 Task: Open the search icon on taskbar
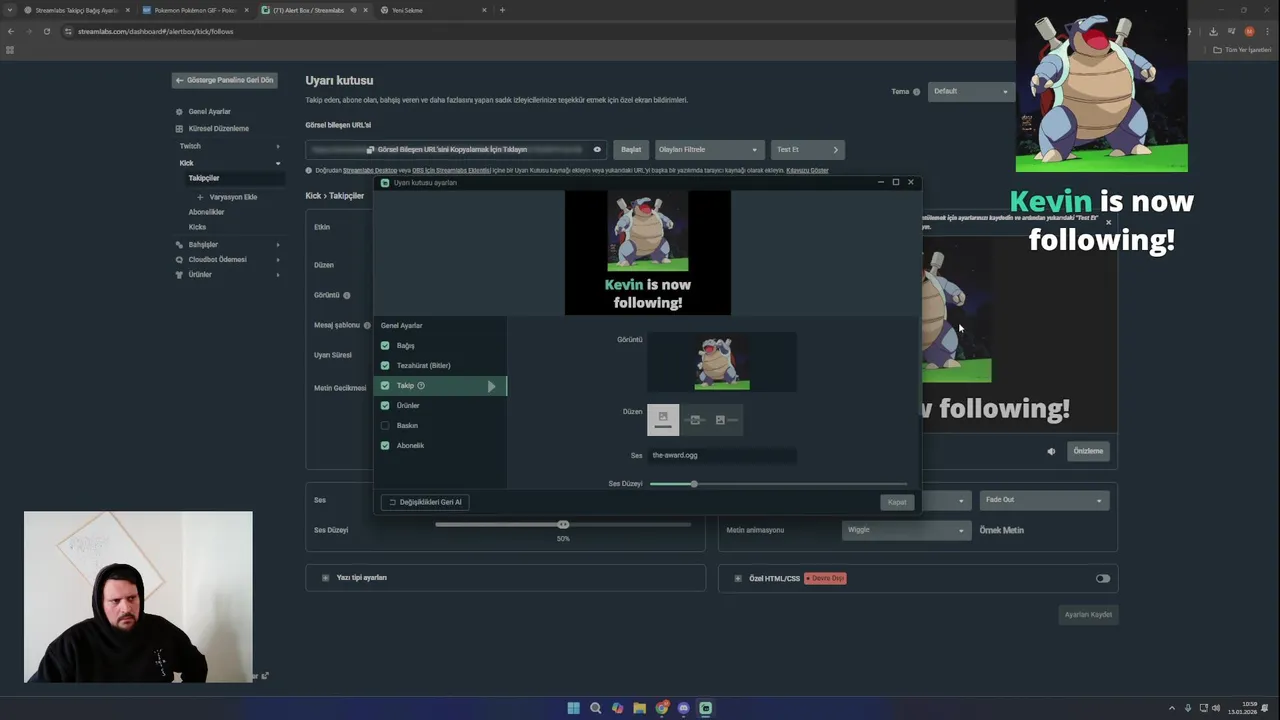[595, 708]
